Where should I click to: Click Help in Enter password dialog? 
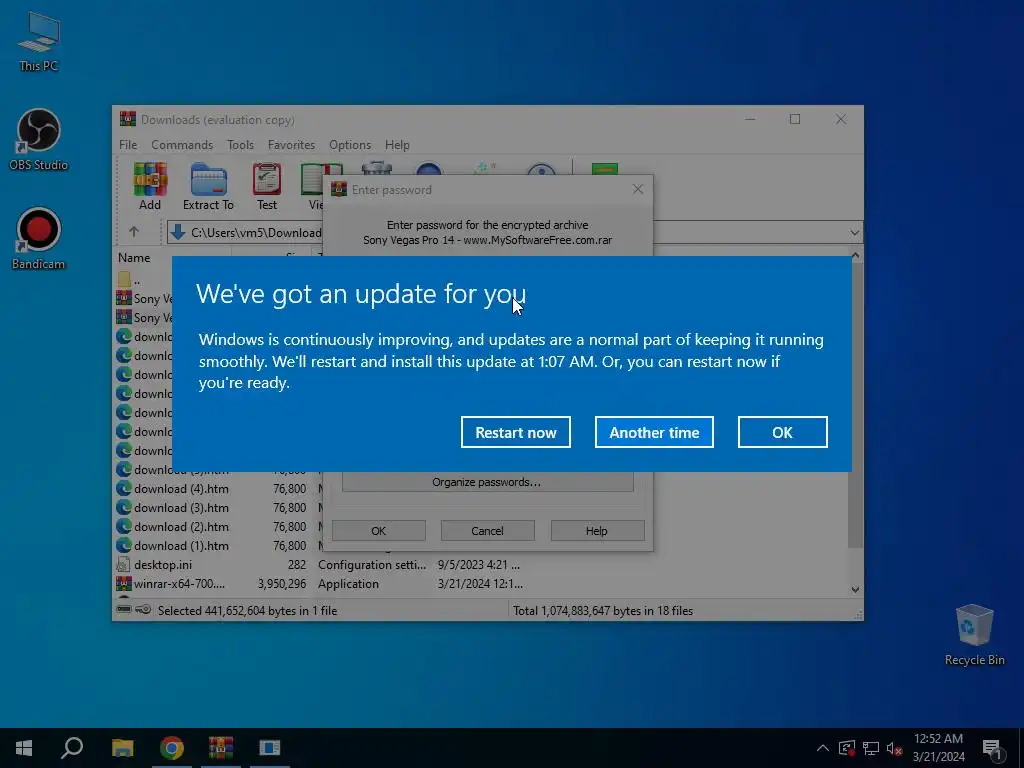tap(596, 531)
